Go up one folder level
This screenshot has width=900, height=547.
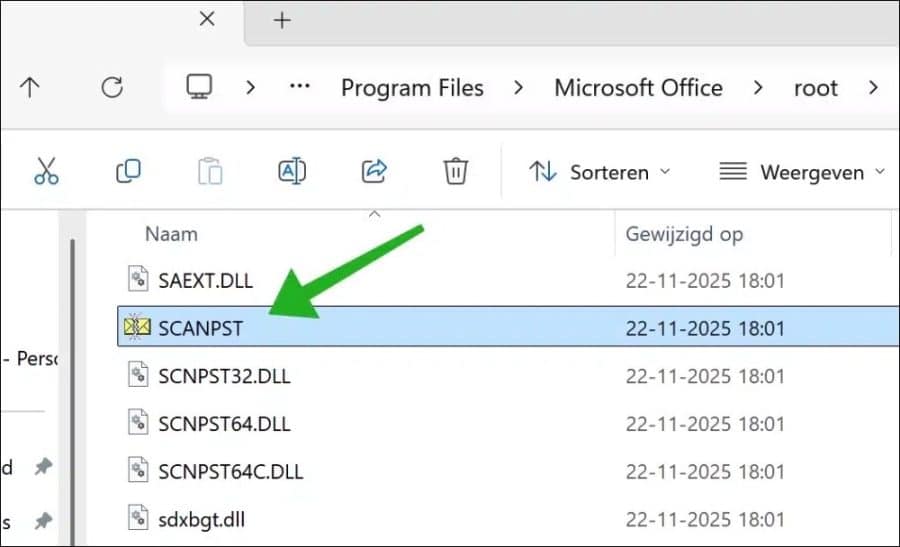click(x=30, y=88)
